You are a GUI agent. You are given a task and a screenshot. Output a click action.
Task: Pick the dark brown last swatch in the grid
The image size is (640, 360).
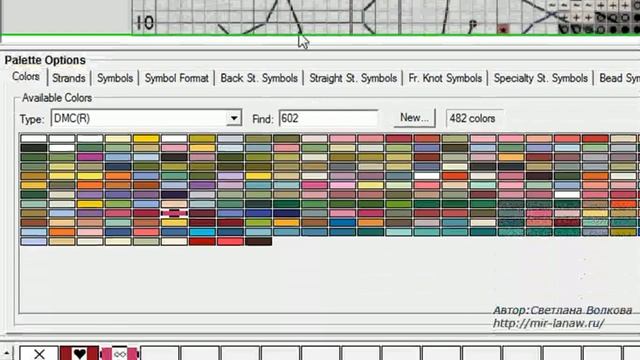tap(258, 241)
